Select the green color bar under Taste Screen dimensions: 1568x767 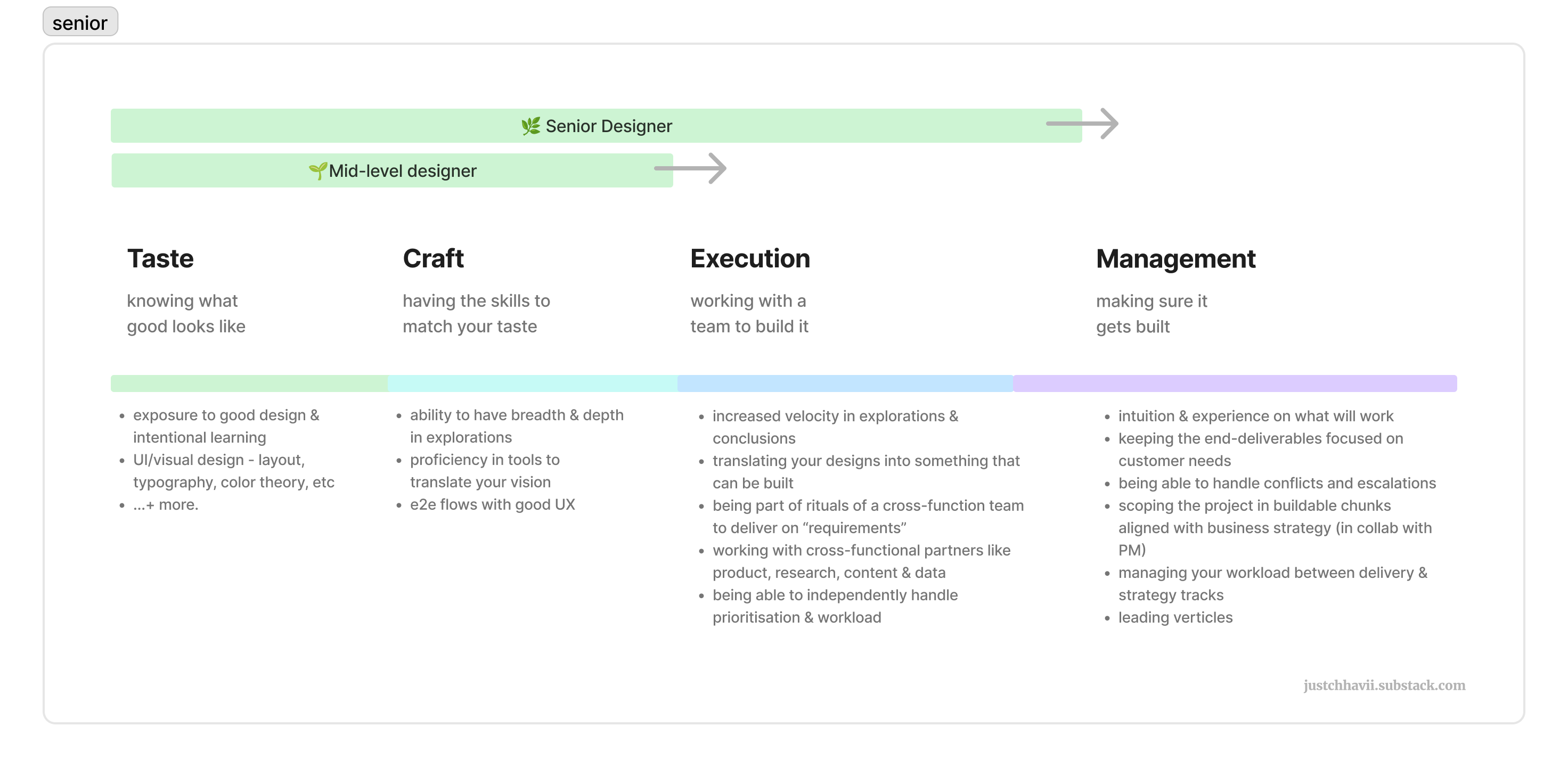tap(250, 383)
